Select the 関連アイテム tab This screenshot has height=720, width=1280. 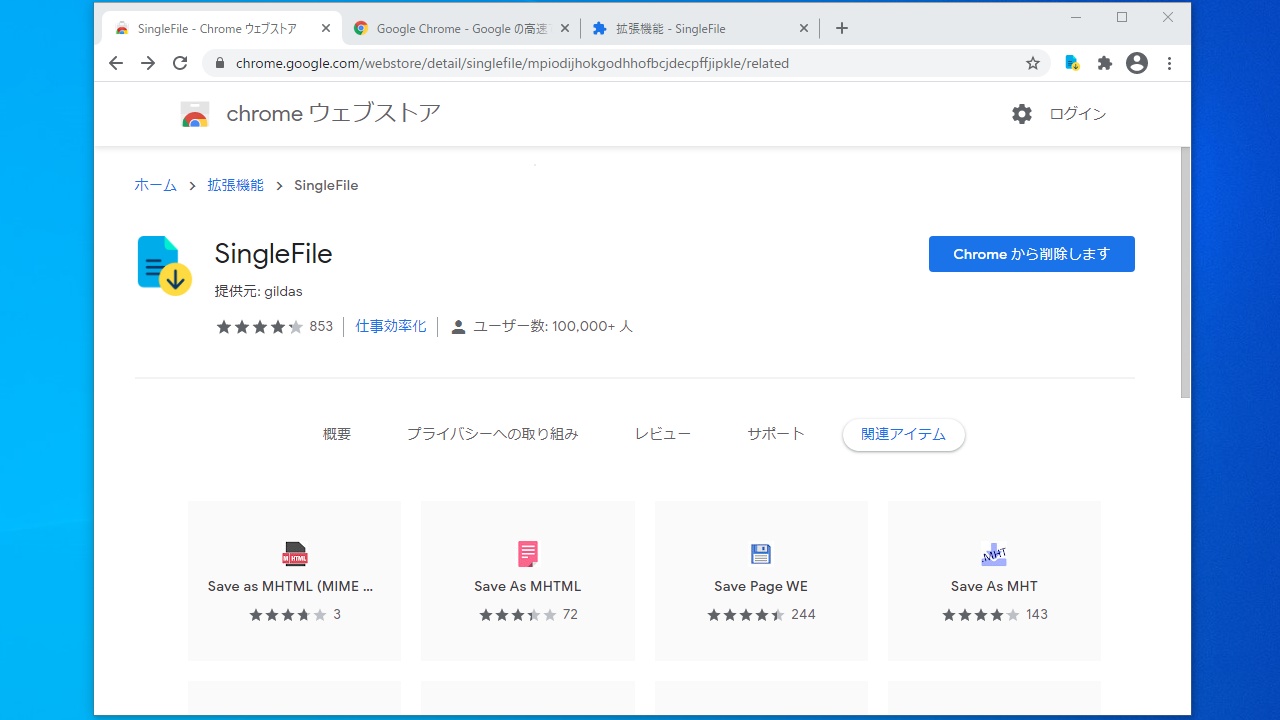point(904,435)
